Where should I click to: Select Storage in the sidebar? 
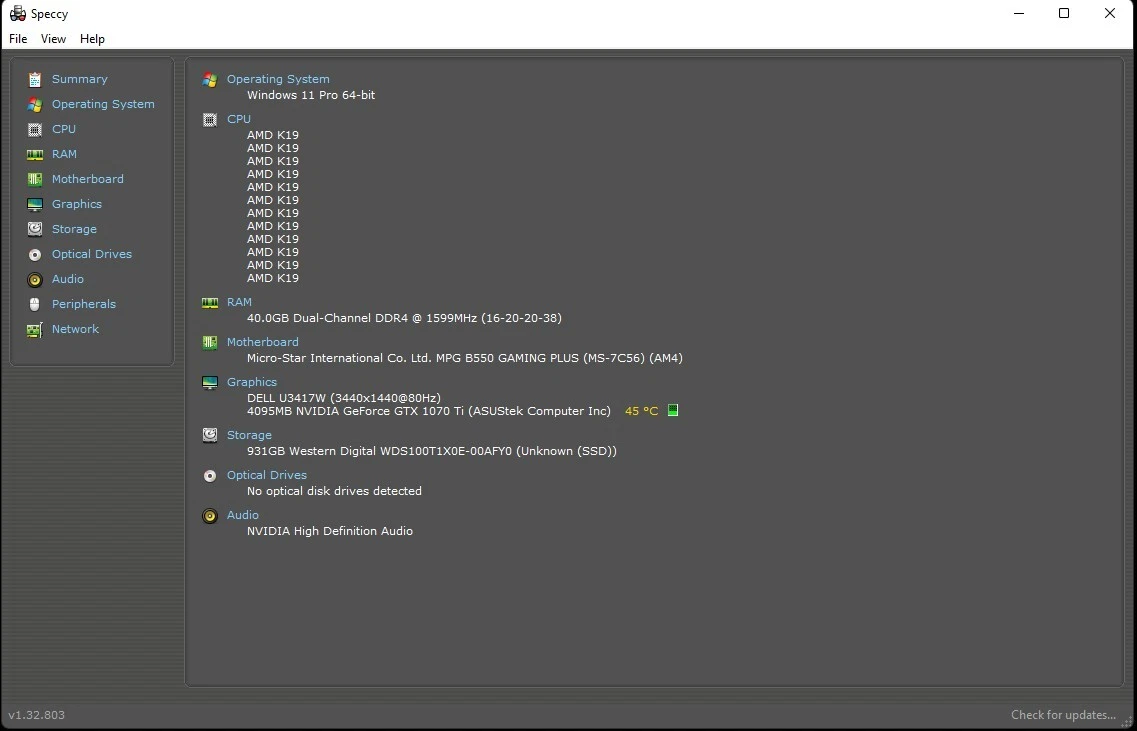(74, 229)
